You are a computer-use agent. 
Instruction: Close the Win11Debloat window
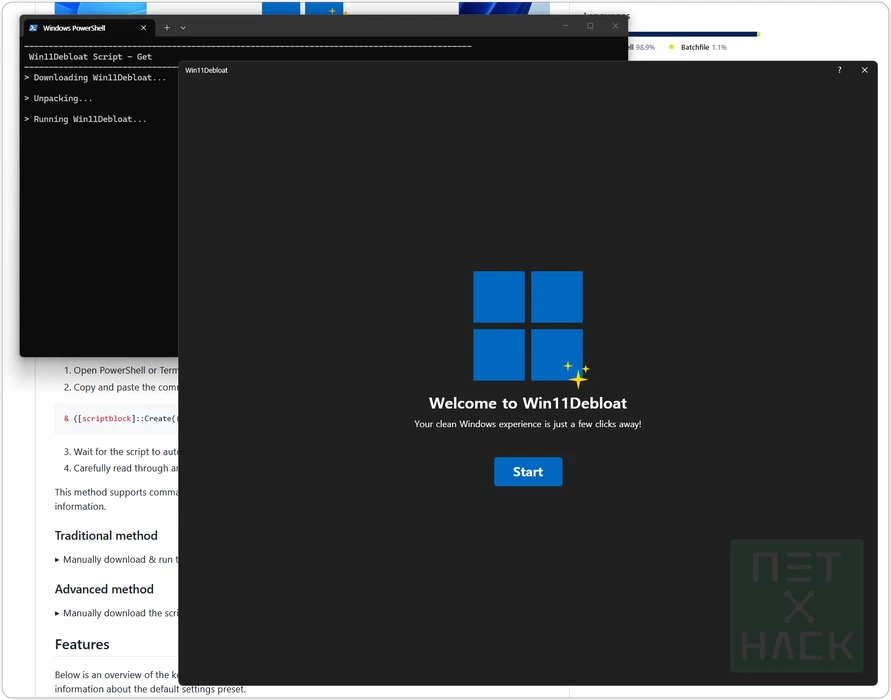click(865, 70)
